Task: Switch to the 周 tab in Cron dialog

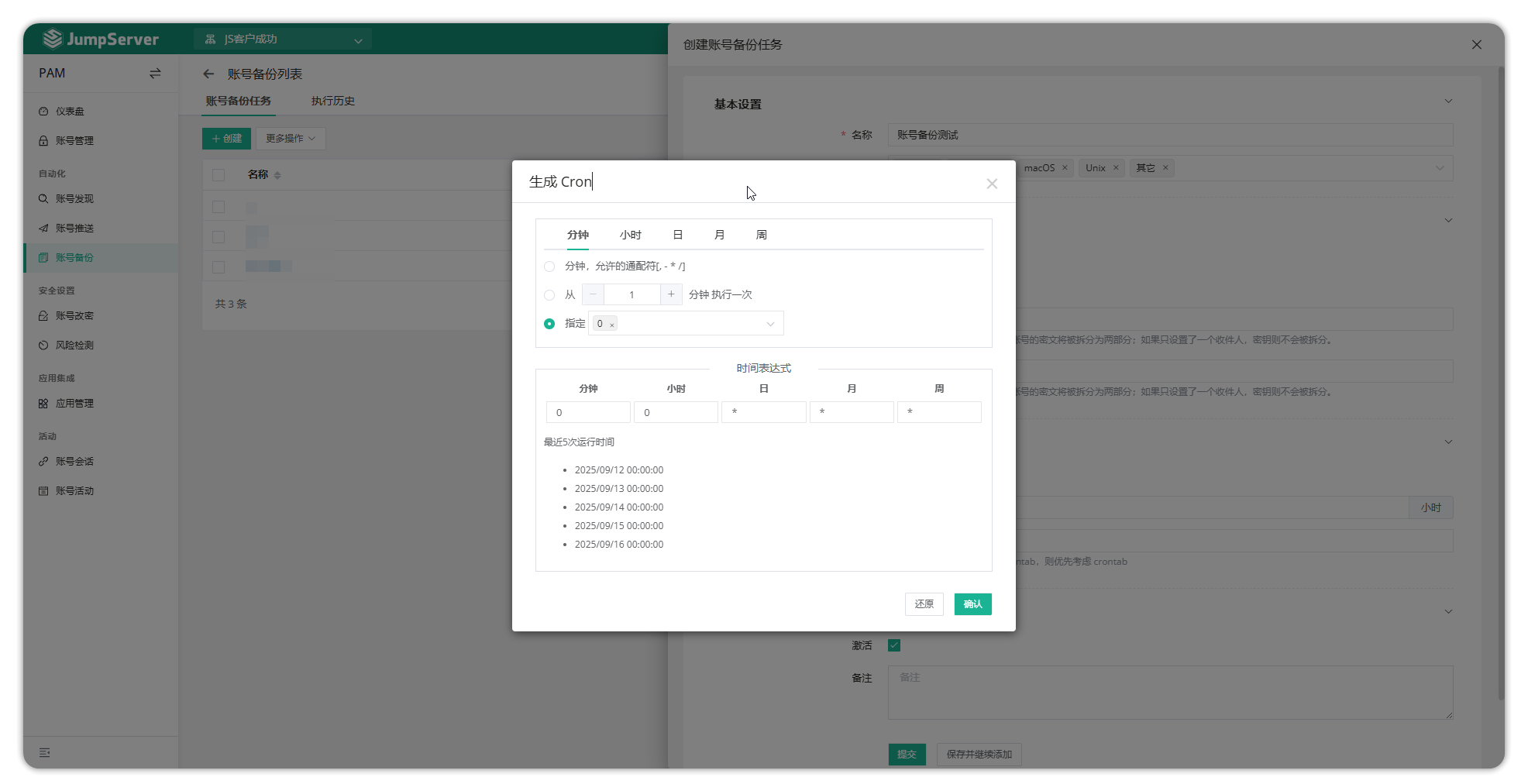Action: (761, 235)
